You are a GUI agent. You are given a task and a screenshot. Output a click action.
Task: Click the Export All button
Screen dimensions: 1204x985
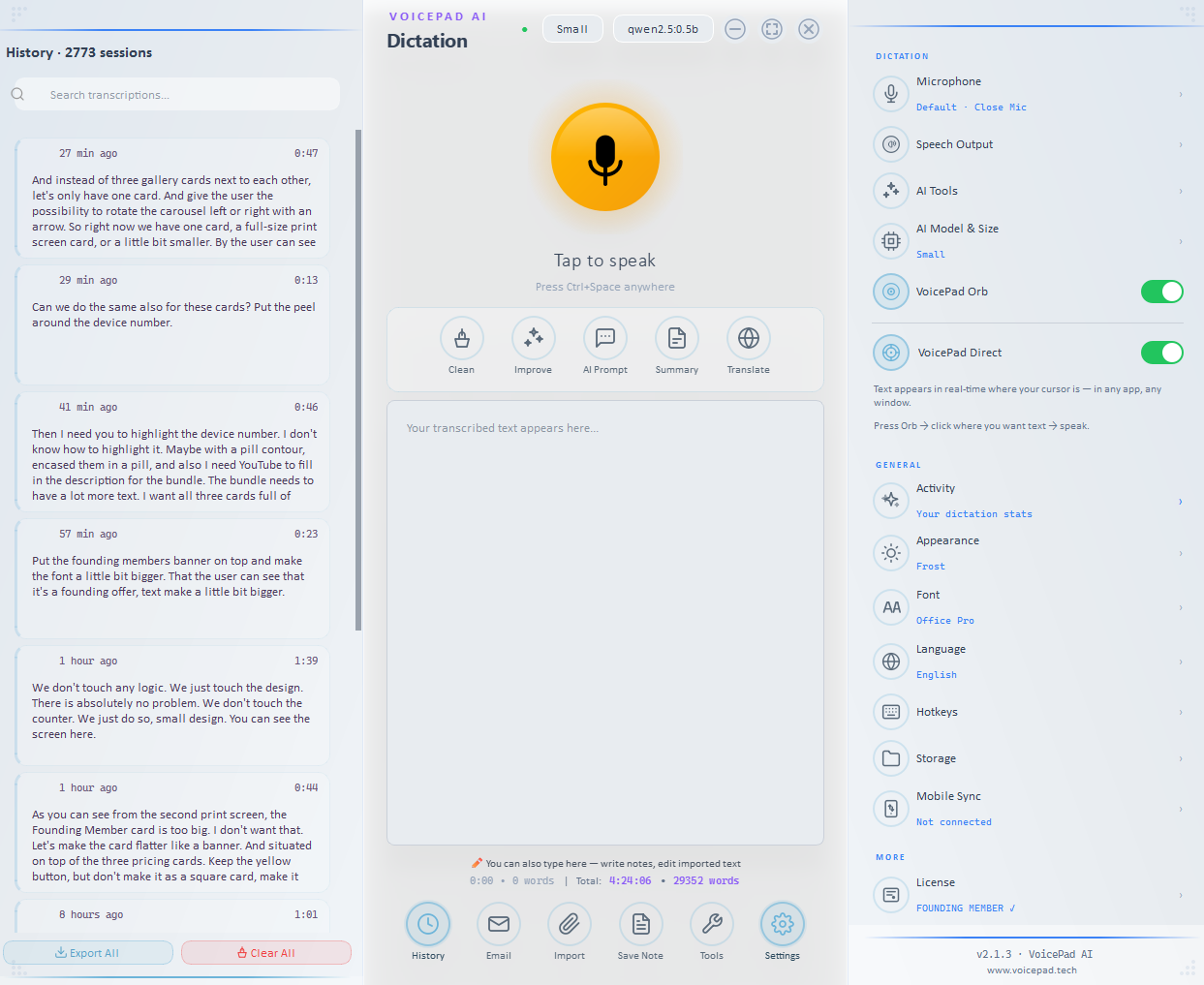tap(88, 953)
